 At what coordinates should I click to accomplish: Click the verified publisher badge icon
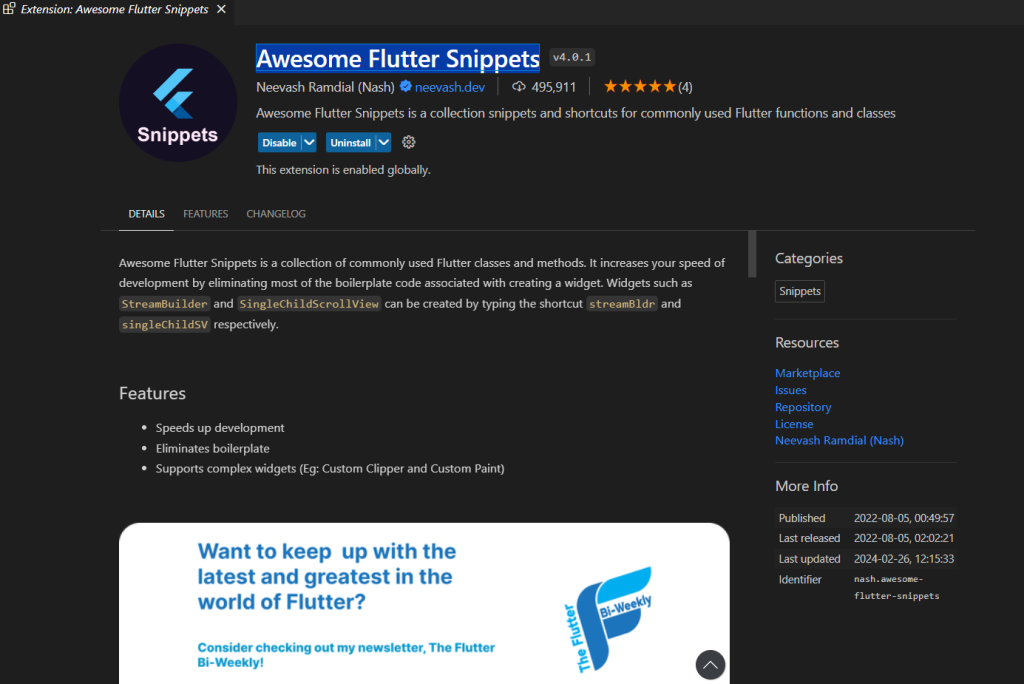pyautogui.click(x=406, y=86)
